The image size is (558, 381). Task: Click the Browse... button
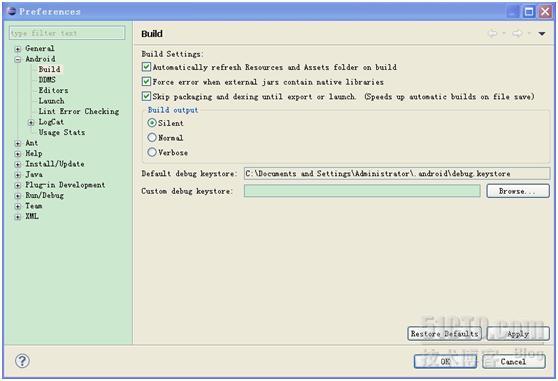click(x=518, y=191)
